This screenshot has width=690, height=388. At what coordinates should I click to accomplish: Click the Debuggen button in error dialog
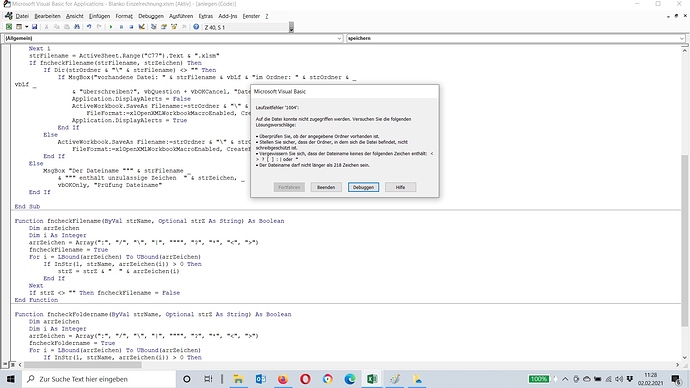coord(363,187)
